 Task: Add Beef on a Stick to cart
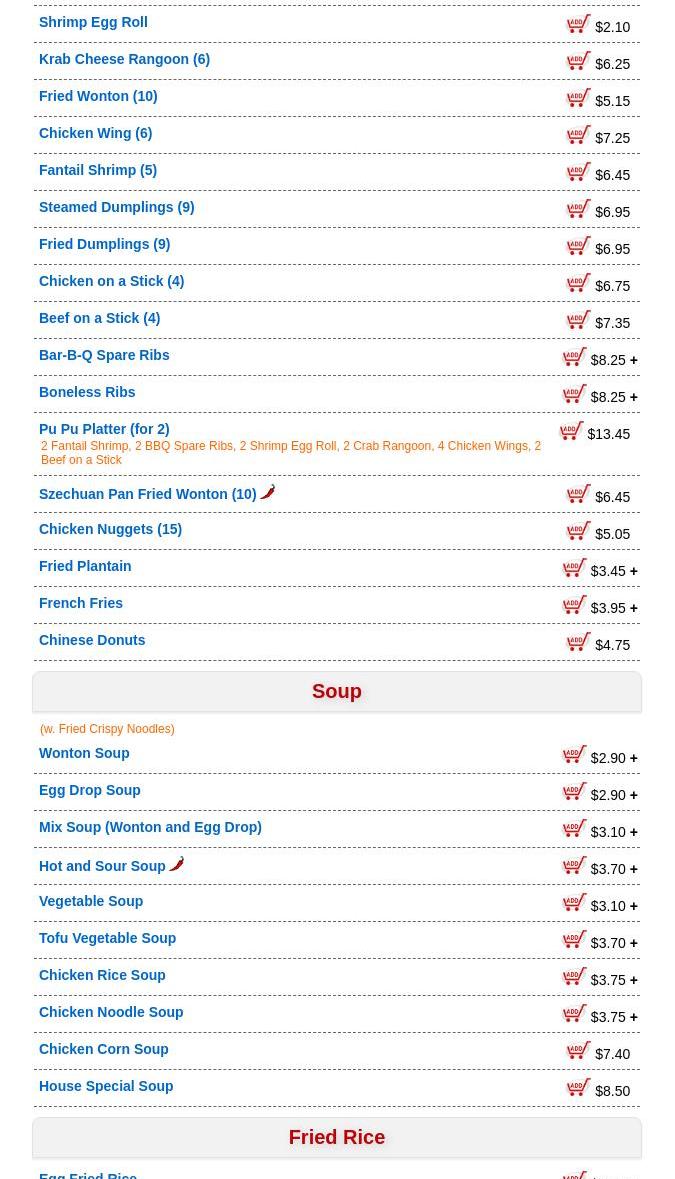coord(578,320)
